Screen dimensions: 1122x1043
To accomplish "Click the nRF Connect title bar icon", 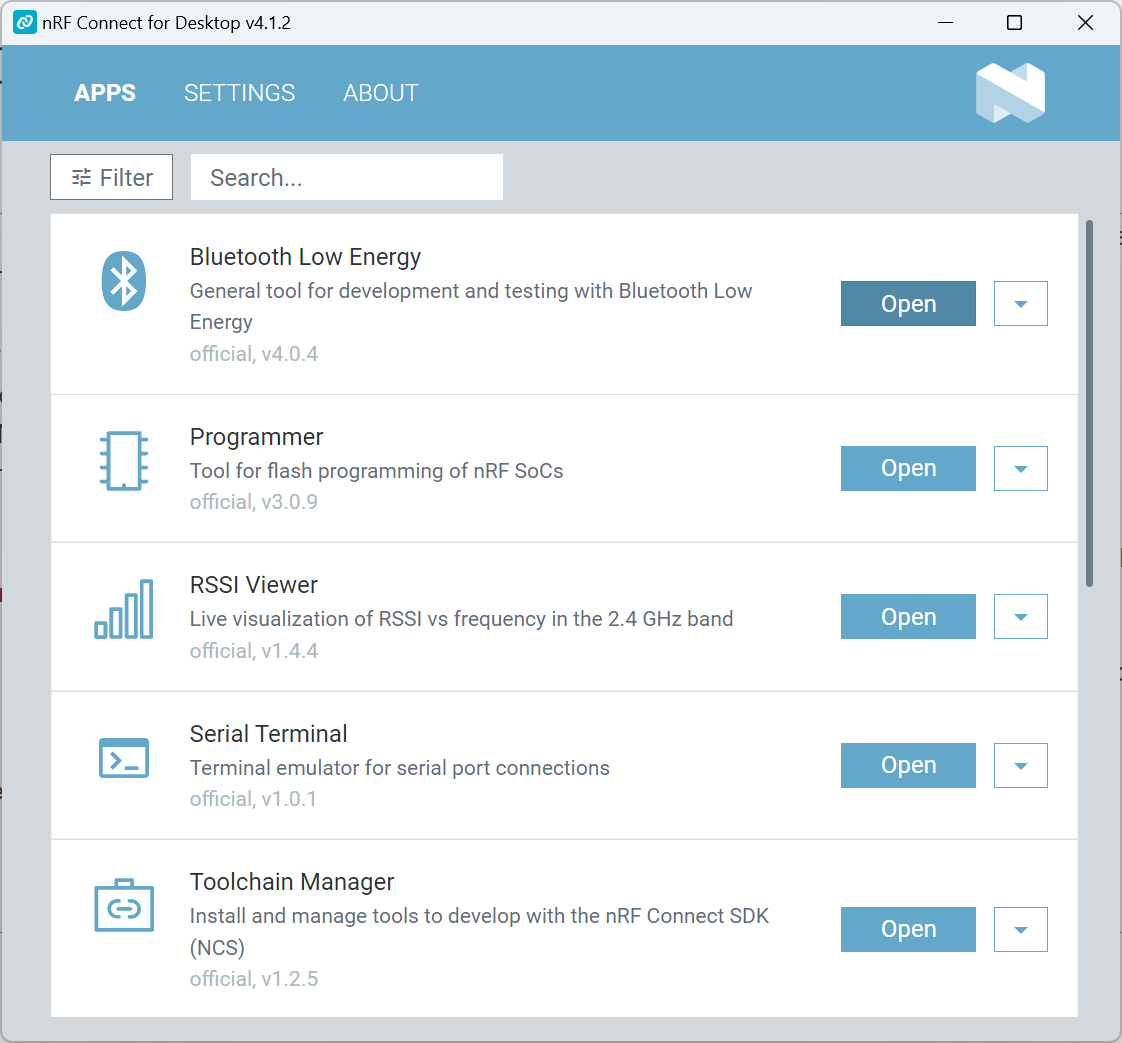I will [24, 23].
